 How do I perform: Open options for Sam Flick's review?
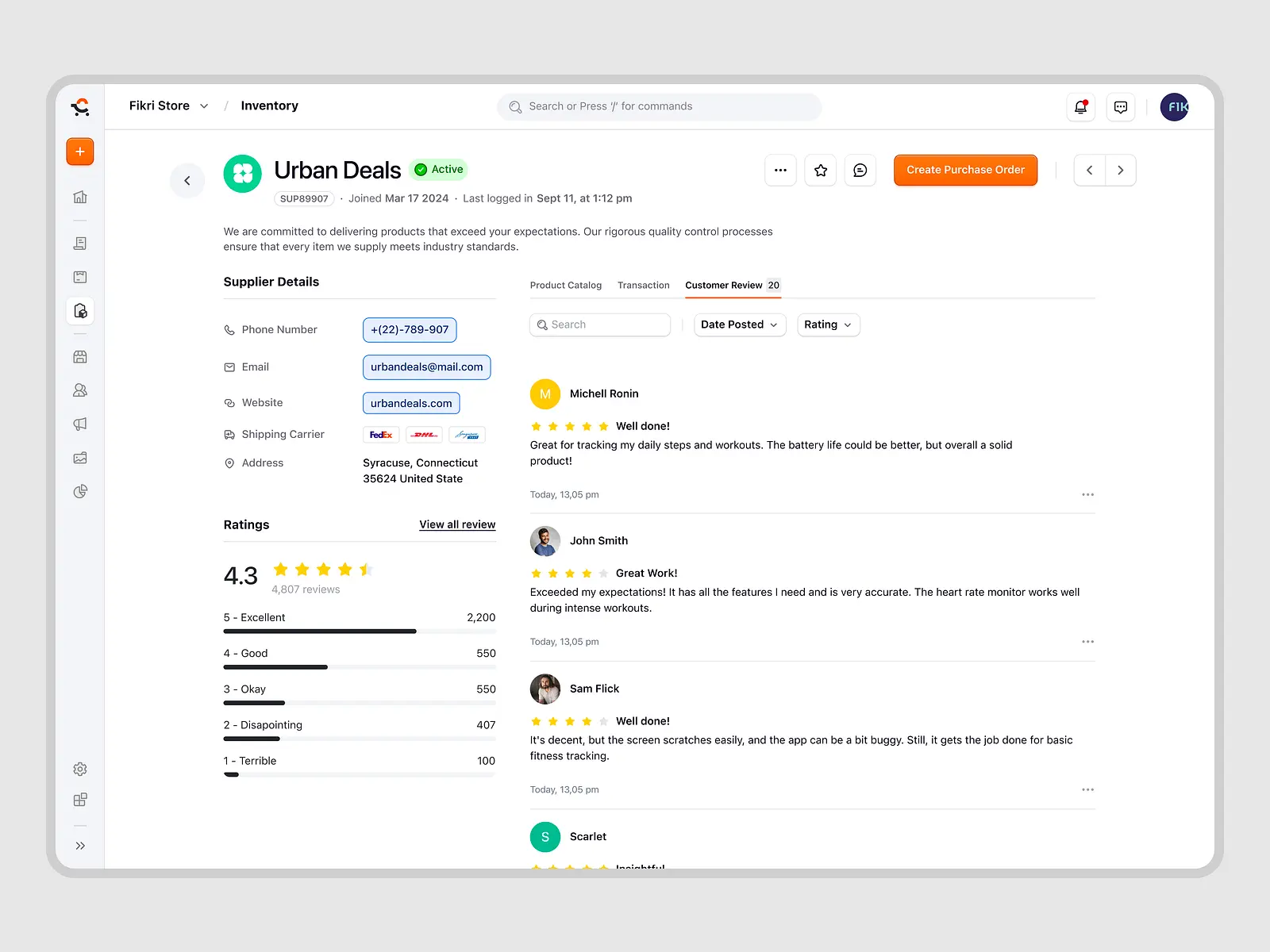pyautogui.click(x=1087, y=789)
